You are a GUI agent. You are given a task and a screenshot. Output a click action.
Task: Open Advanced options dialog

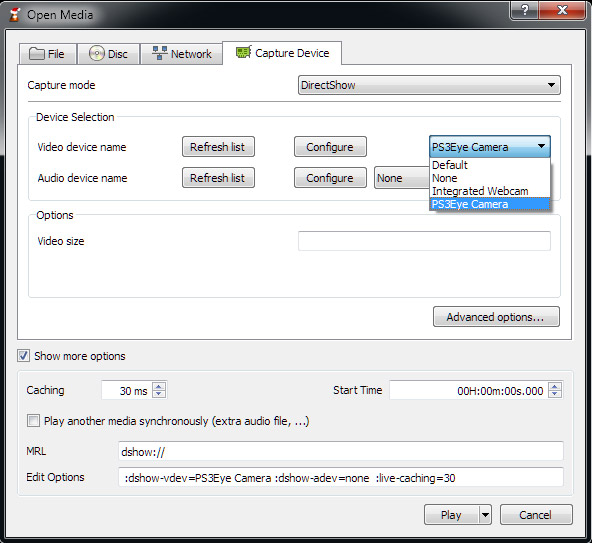click(x=496, y=316)
